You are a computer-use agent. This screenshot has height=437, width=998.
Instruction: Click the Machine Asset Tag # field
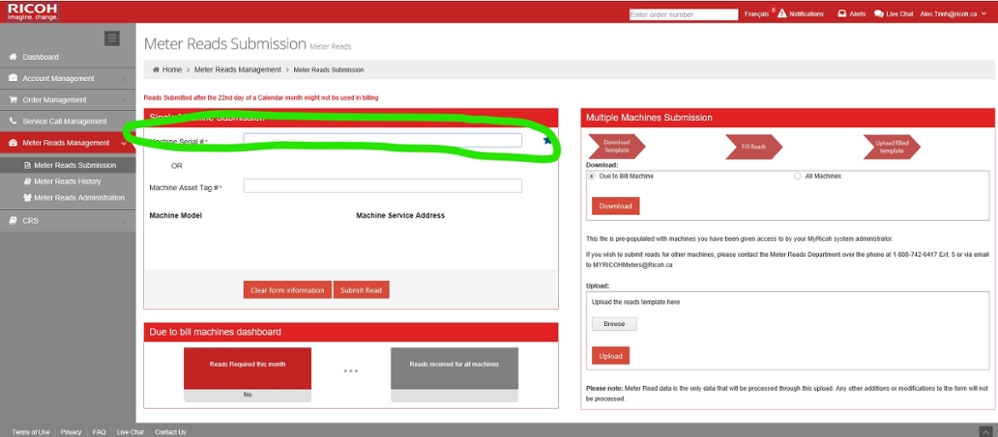click(383, 186)
